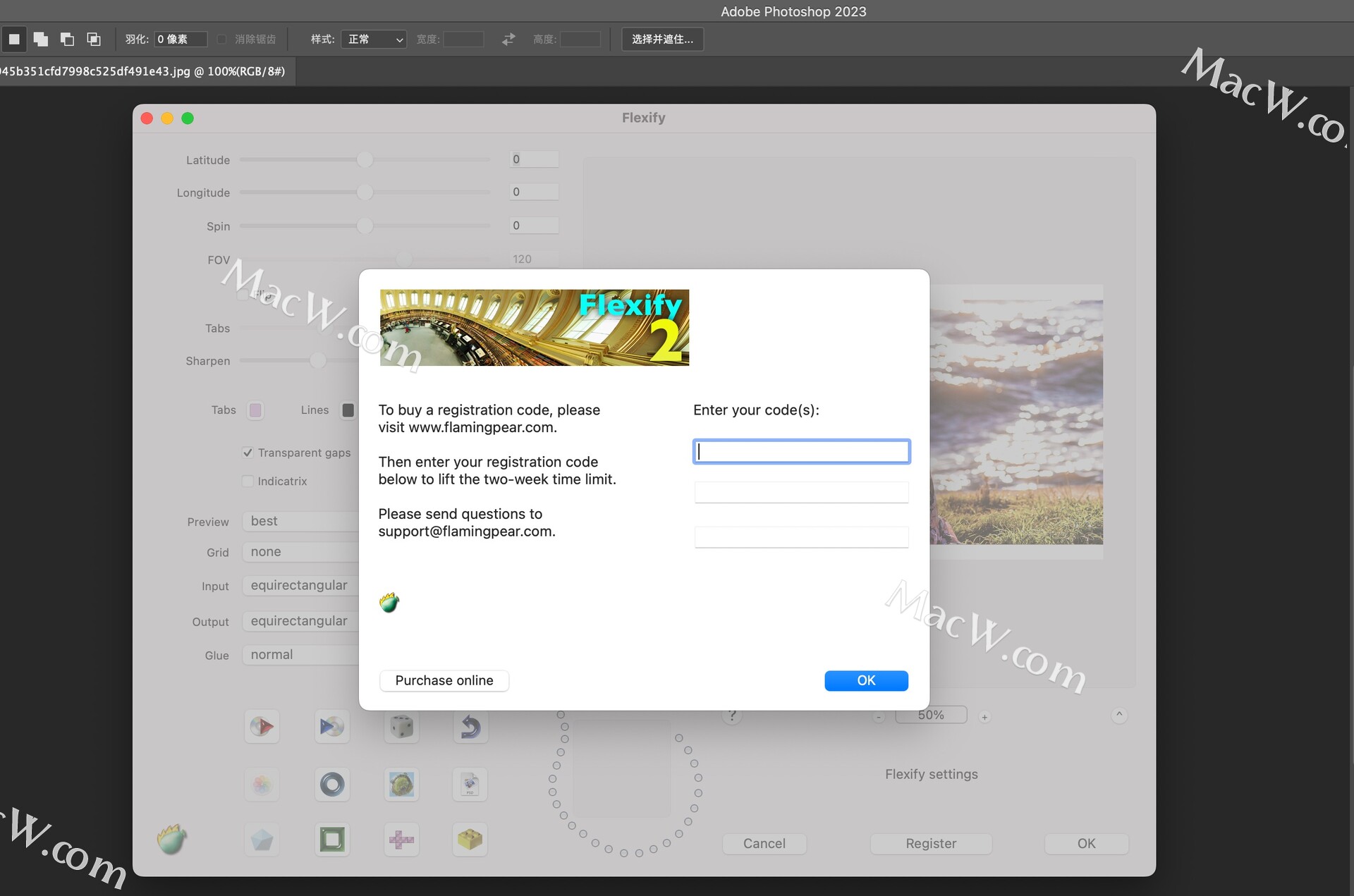Open the Grid dropdown showing none
Screen dimensions: 1354x896
coord(301,552)
